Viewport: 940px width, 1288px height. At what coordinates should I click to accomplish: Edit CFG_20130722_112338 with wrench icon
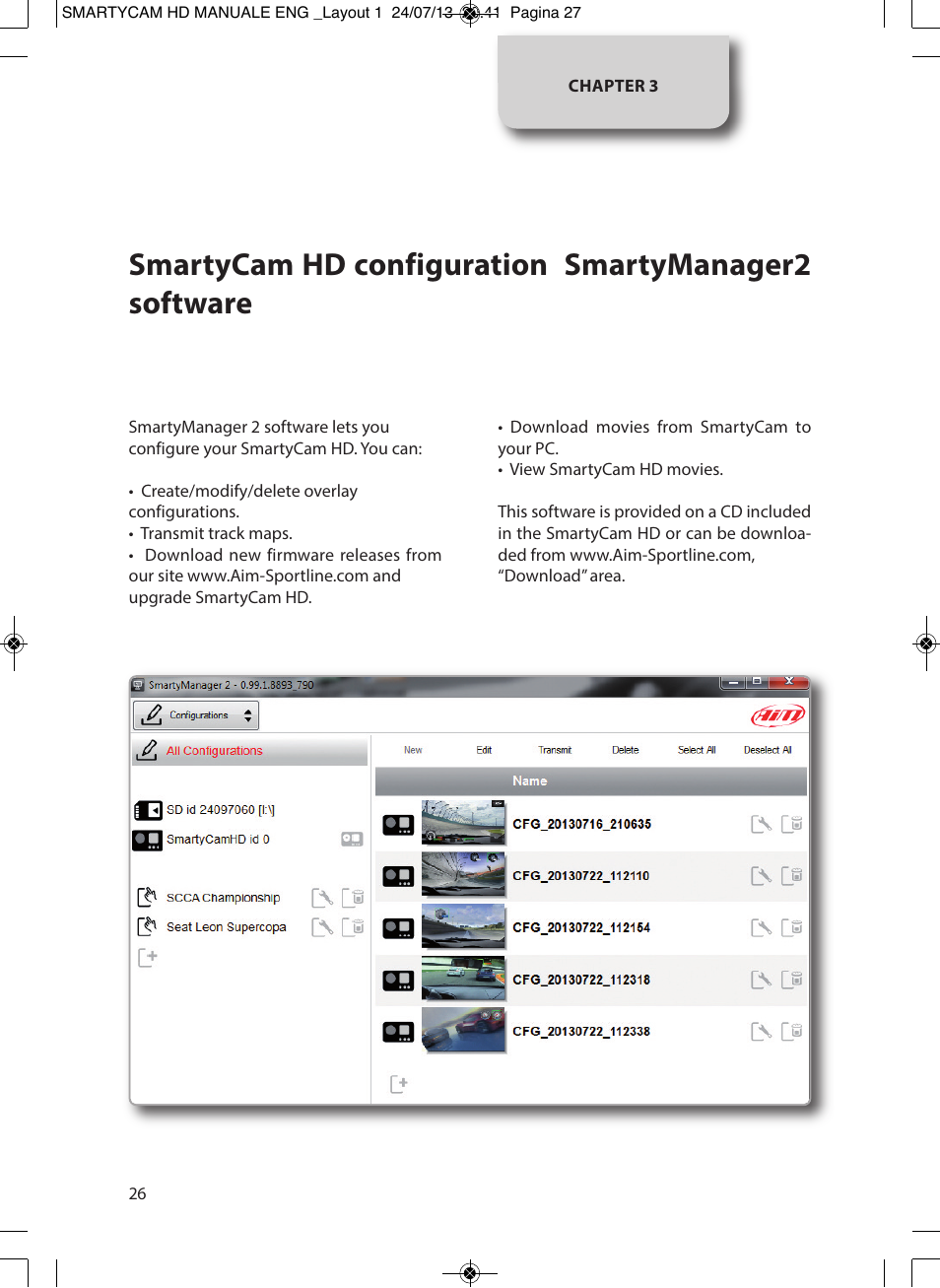tap(761, 1031)
